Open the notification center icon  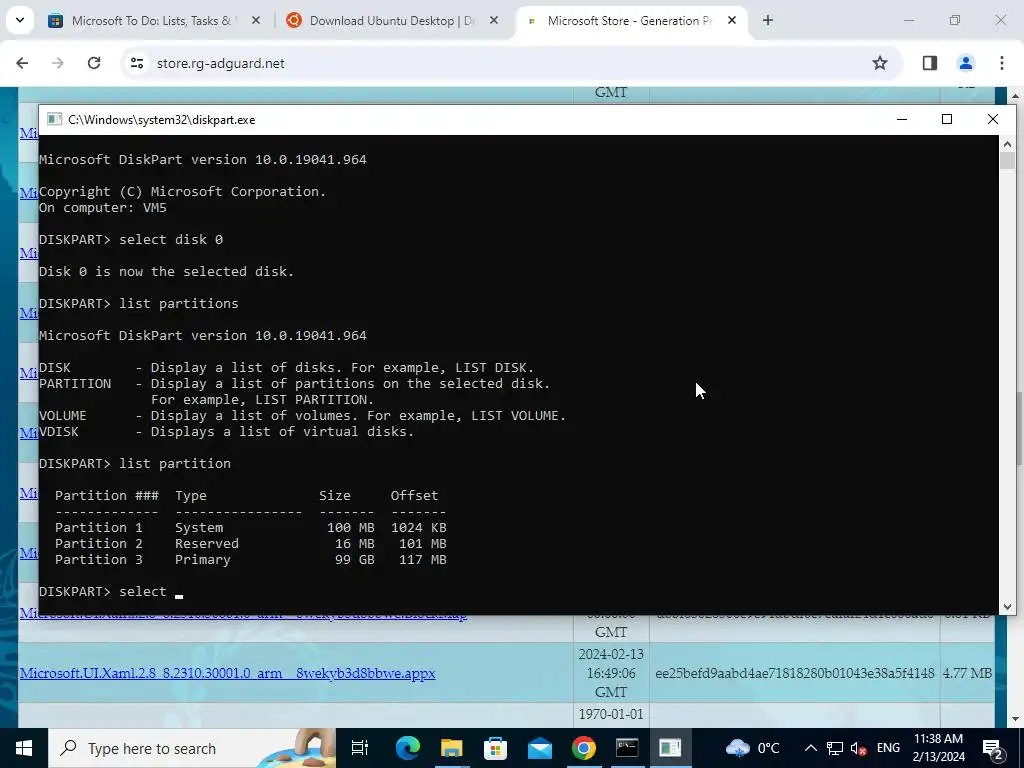pos(993,748)
